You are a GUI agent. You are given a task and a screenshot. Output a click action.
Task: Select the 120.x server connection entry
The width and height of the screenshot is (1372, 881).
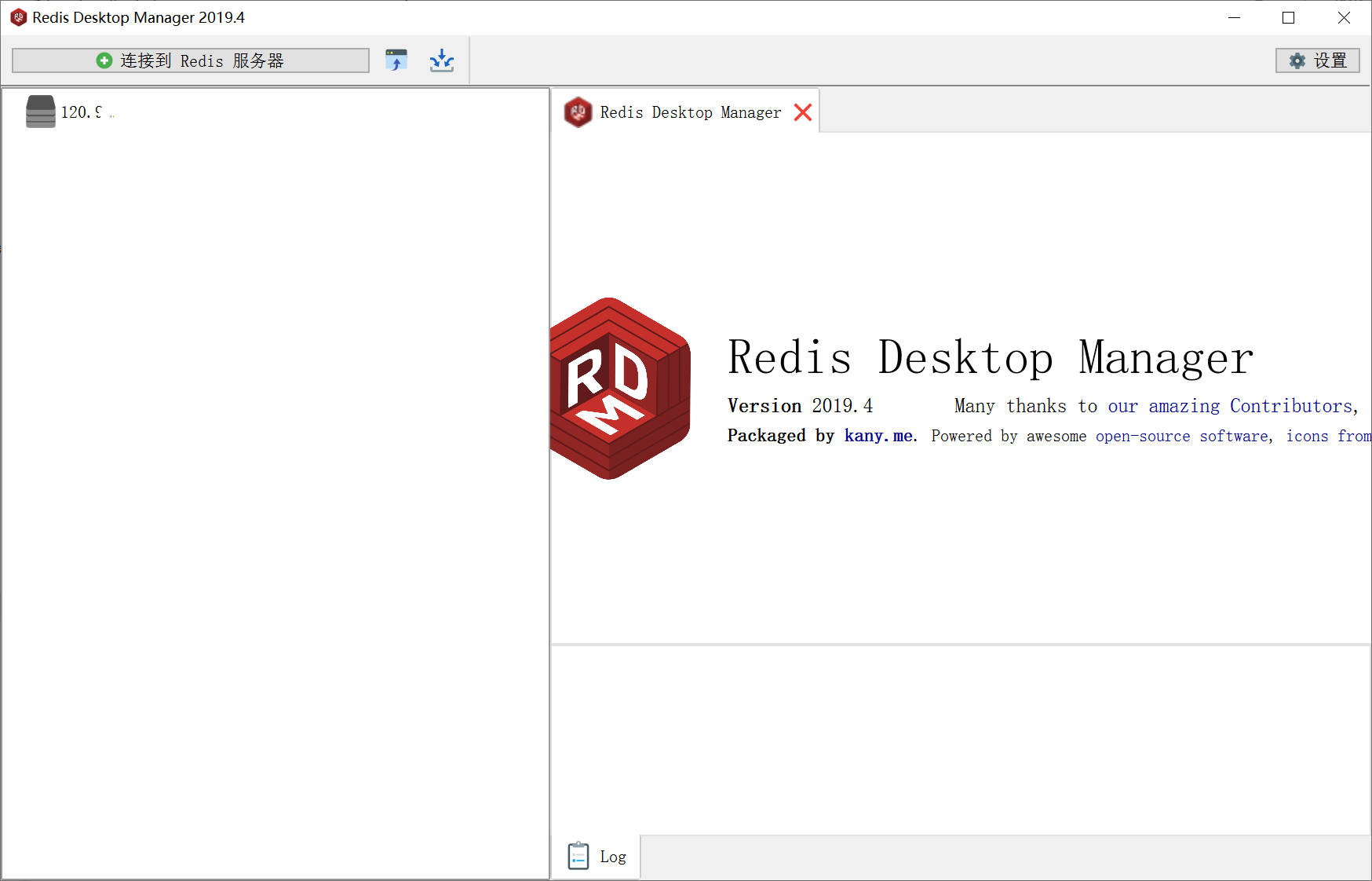[x=71, y=111]
